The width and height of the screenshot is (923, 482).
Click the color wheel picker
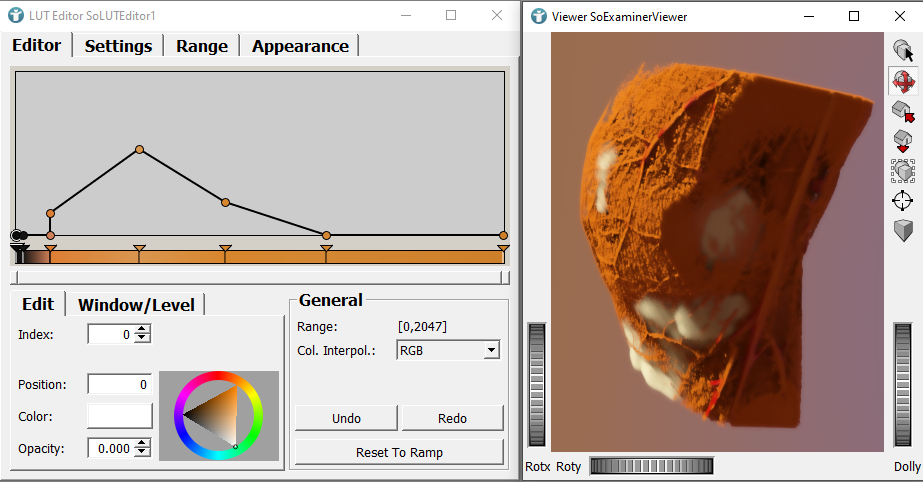click(218, 416)
